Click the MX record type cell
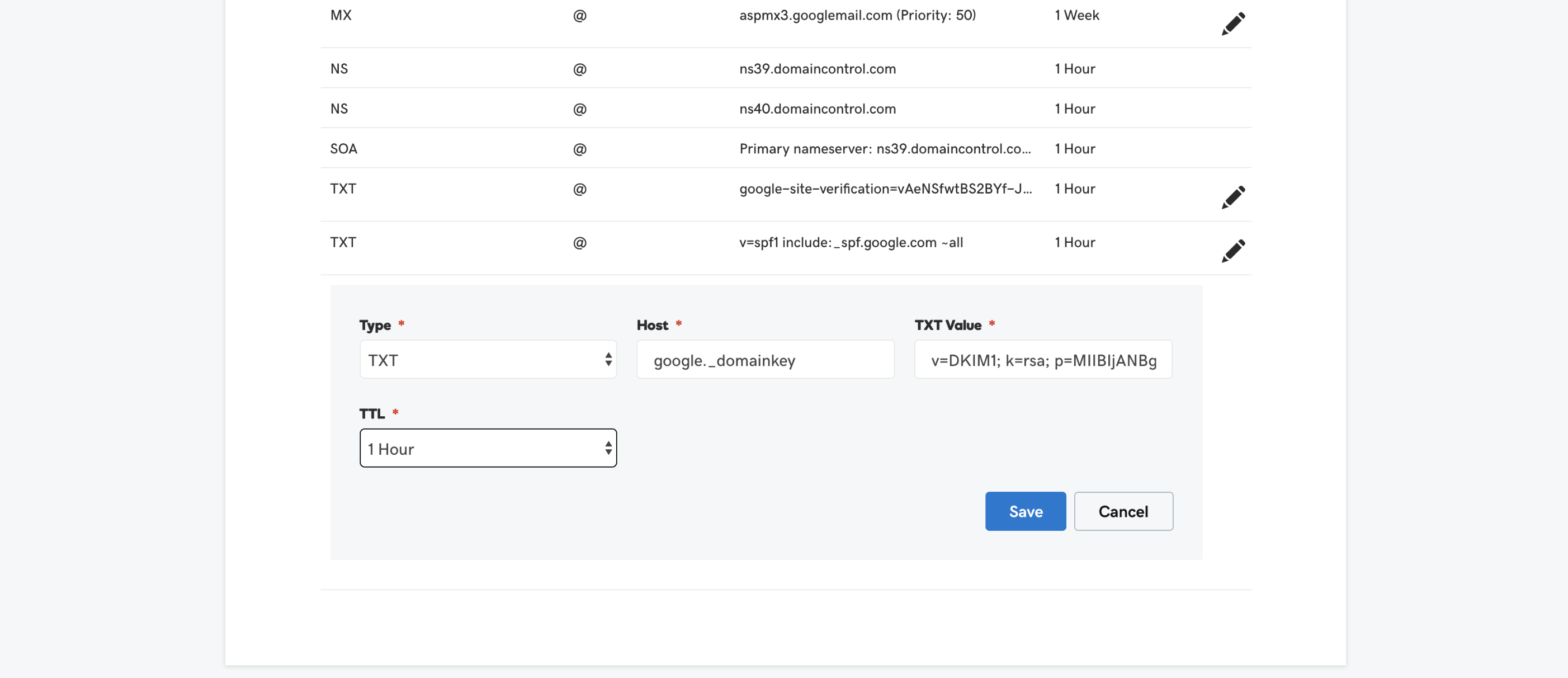Screen dimensions: 1568x678 click(340, 16)
